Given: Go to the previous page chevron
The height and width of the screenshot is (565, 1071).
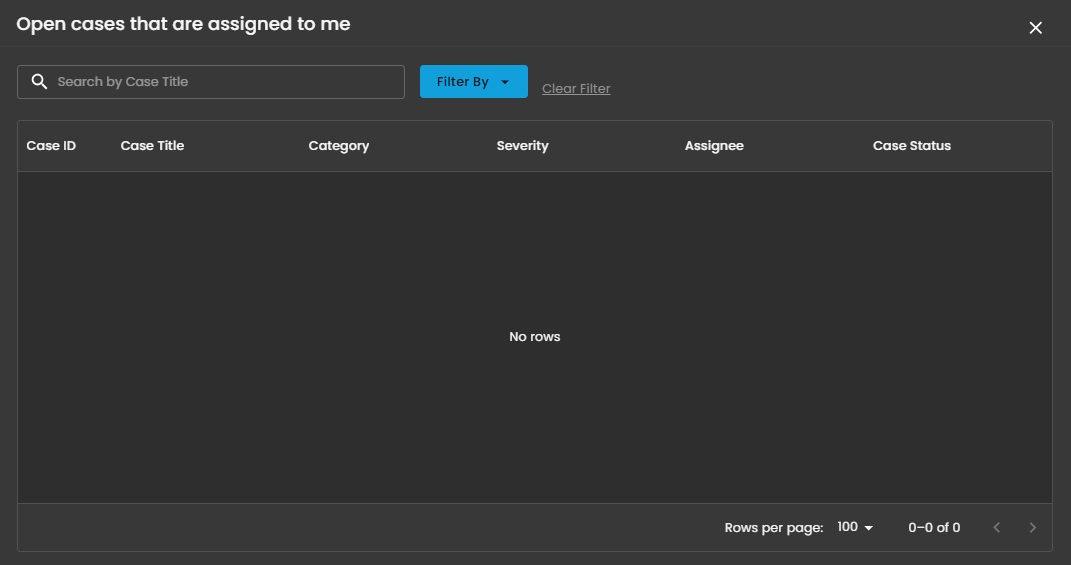Looking at the screenshot, I should tap(996, 527).
